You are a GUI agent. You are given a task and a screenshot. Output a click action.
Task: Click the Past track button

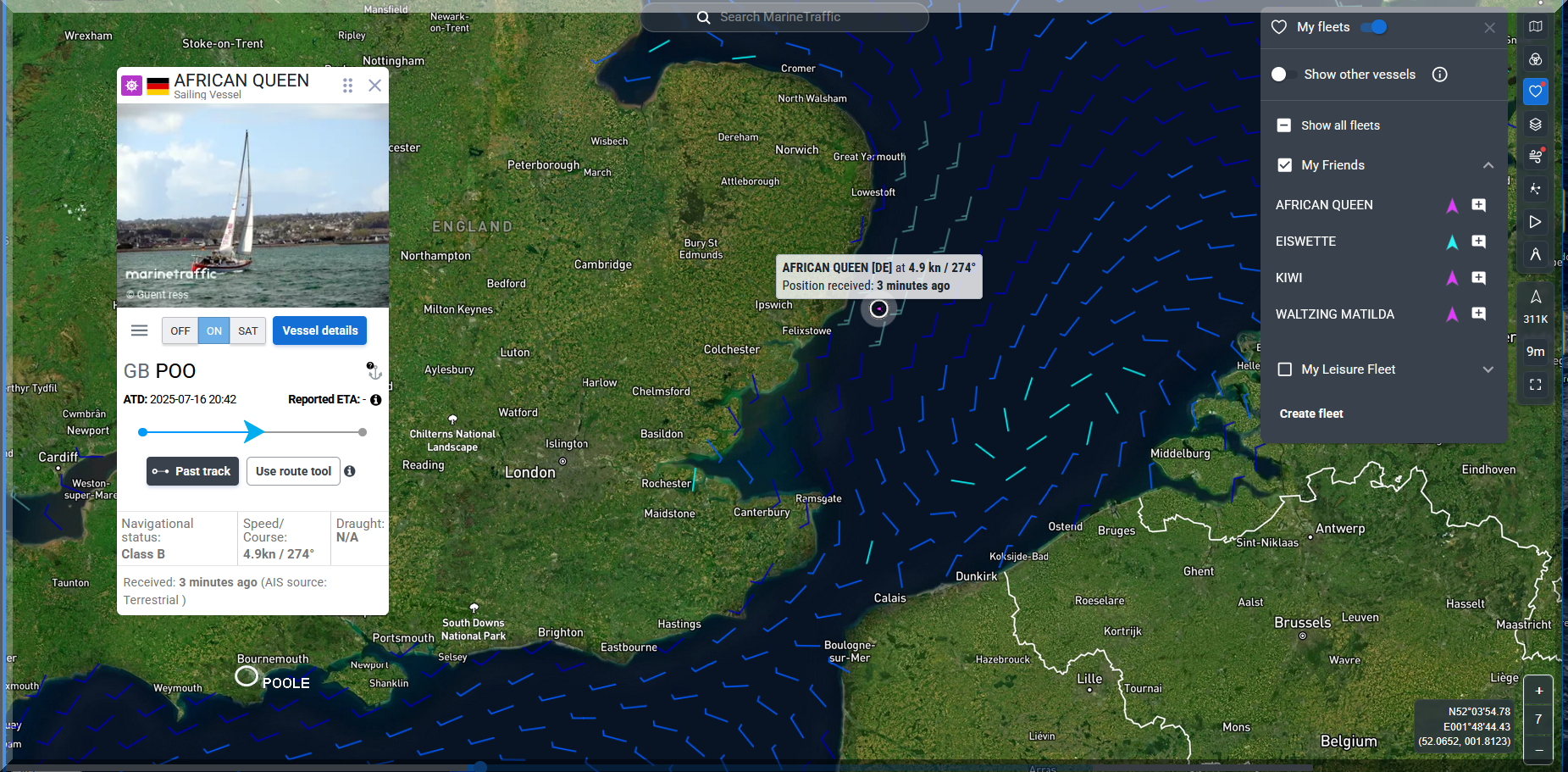[x=193, y=471]
